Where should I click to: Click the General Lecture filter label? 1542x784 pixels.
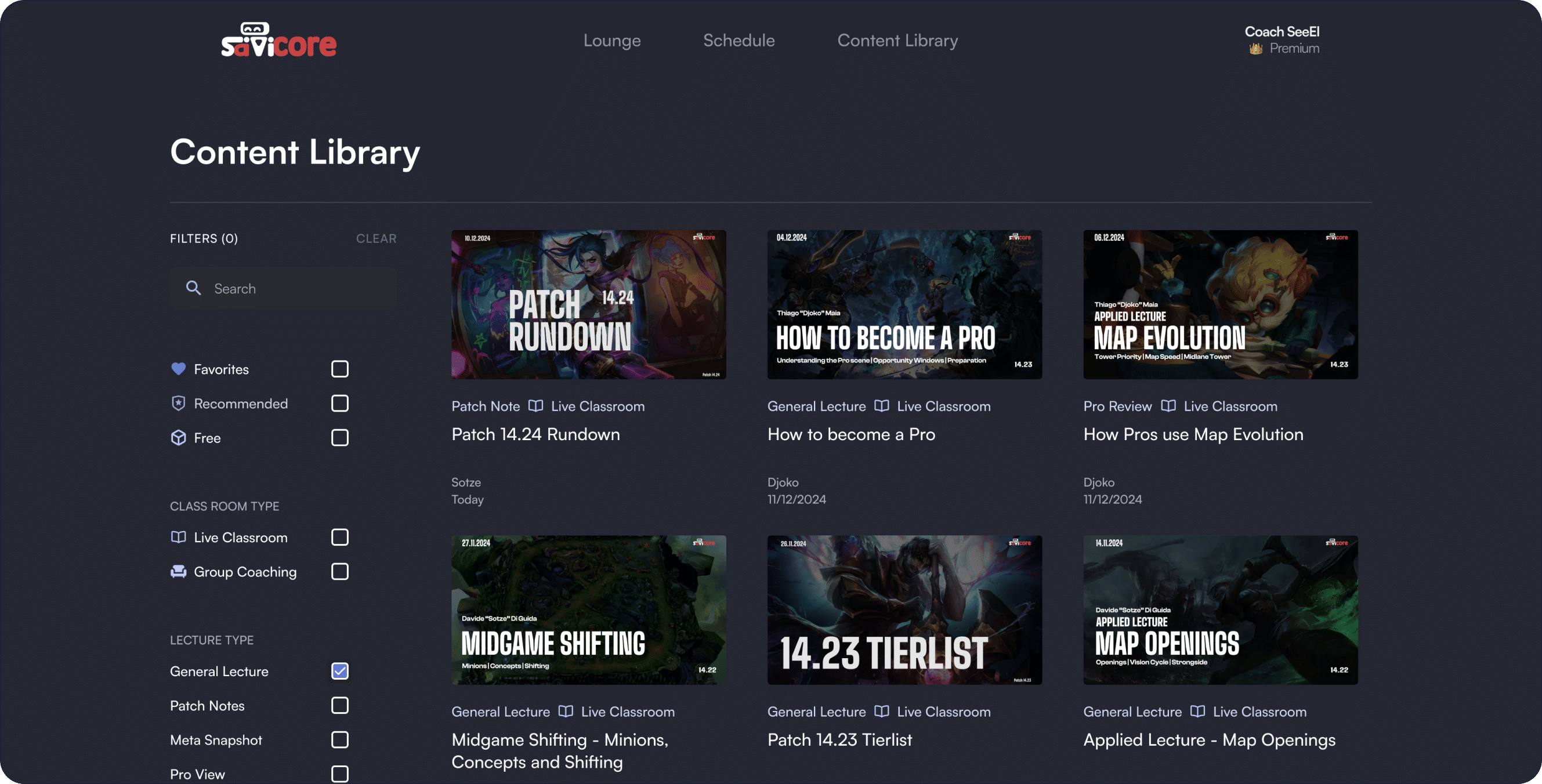pos(219,671)
